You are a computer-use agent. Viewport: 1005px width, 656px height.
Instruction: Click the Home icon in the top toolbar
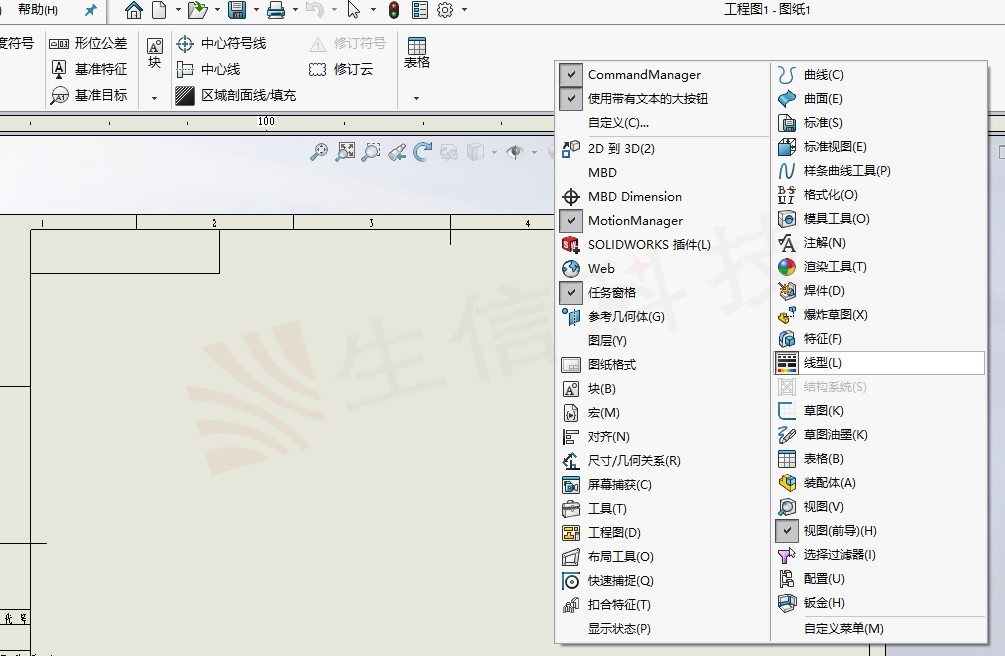point(133,10)
